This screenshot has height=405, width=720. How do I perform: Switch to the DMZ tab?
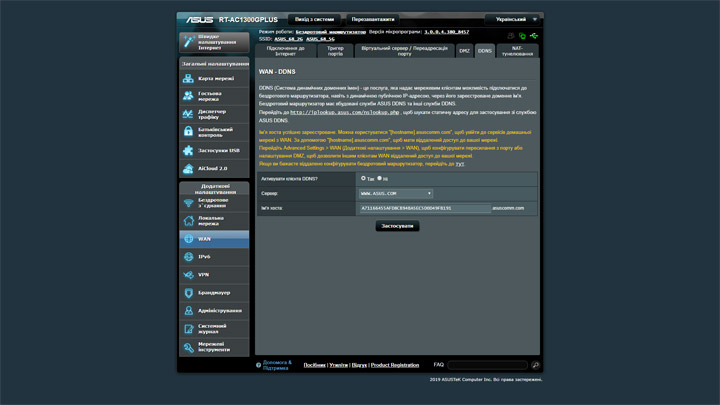click(x=464, y=51)
